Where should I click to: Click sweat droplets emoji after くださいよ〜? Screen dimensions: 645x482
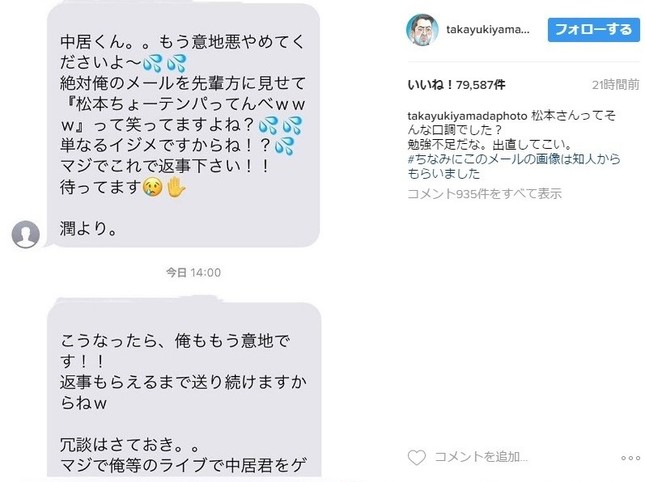click(165, 63)
